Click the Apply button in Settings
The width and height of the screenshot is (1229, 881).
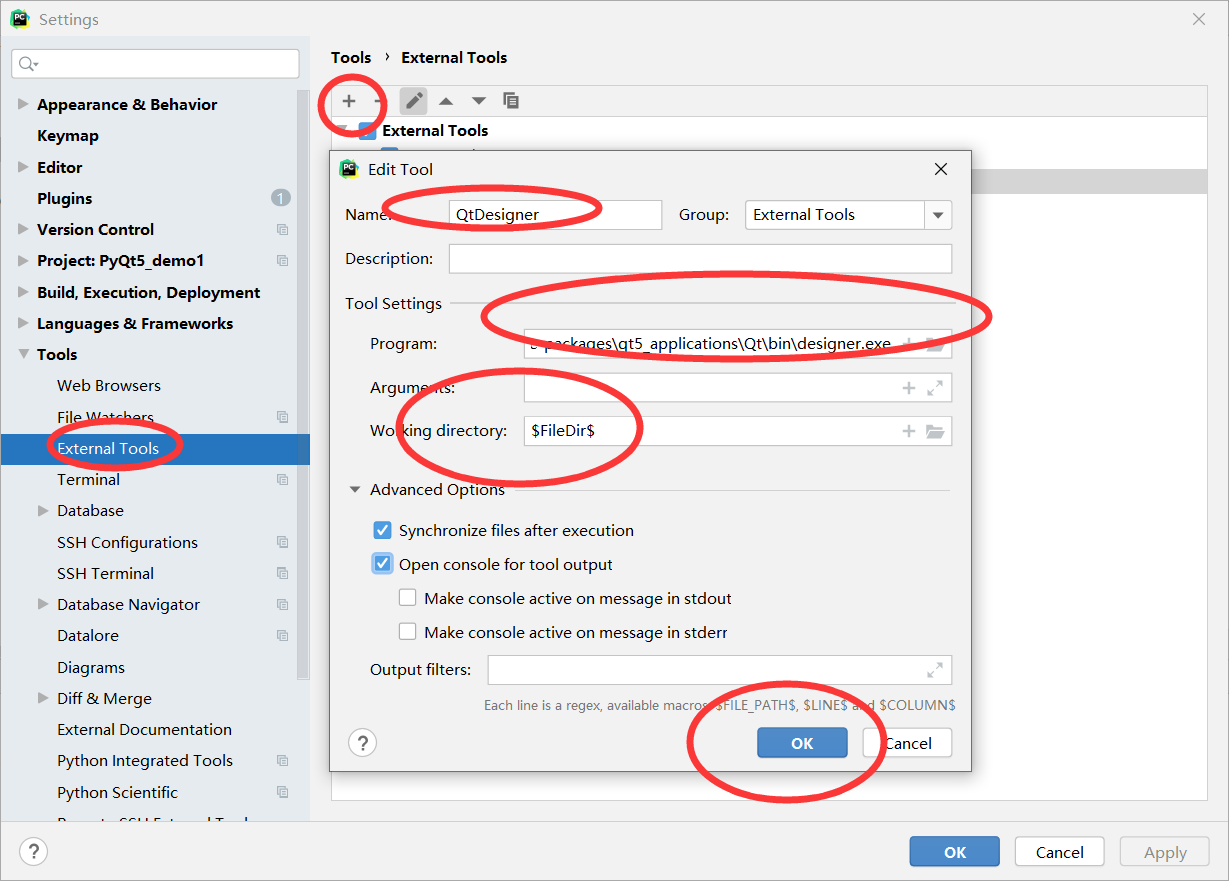[1165, 852]
